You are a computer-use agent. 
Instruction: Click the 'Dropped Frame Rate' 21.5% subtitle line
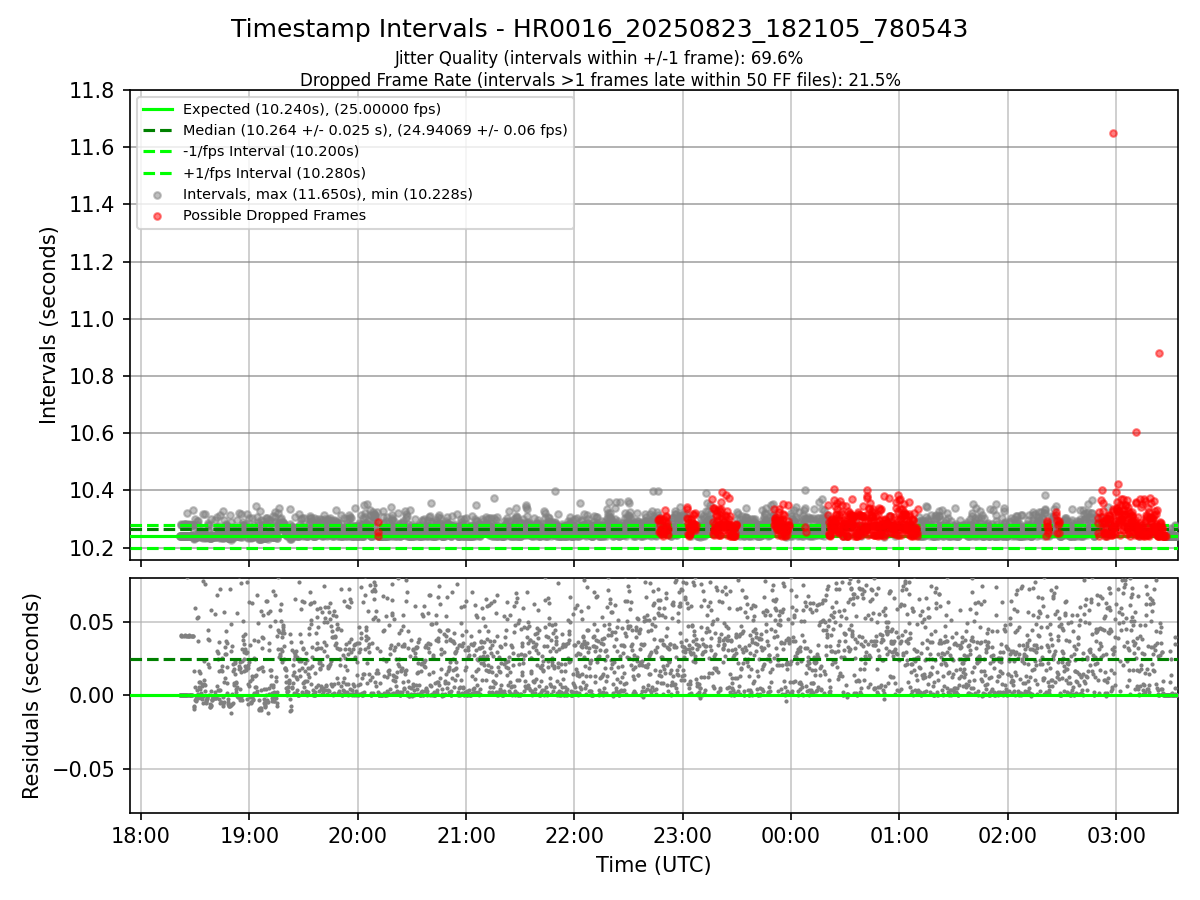pyautogui.click(x=600, y=80)
